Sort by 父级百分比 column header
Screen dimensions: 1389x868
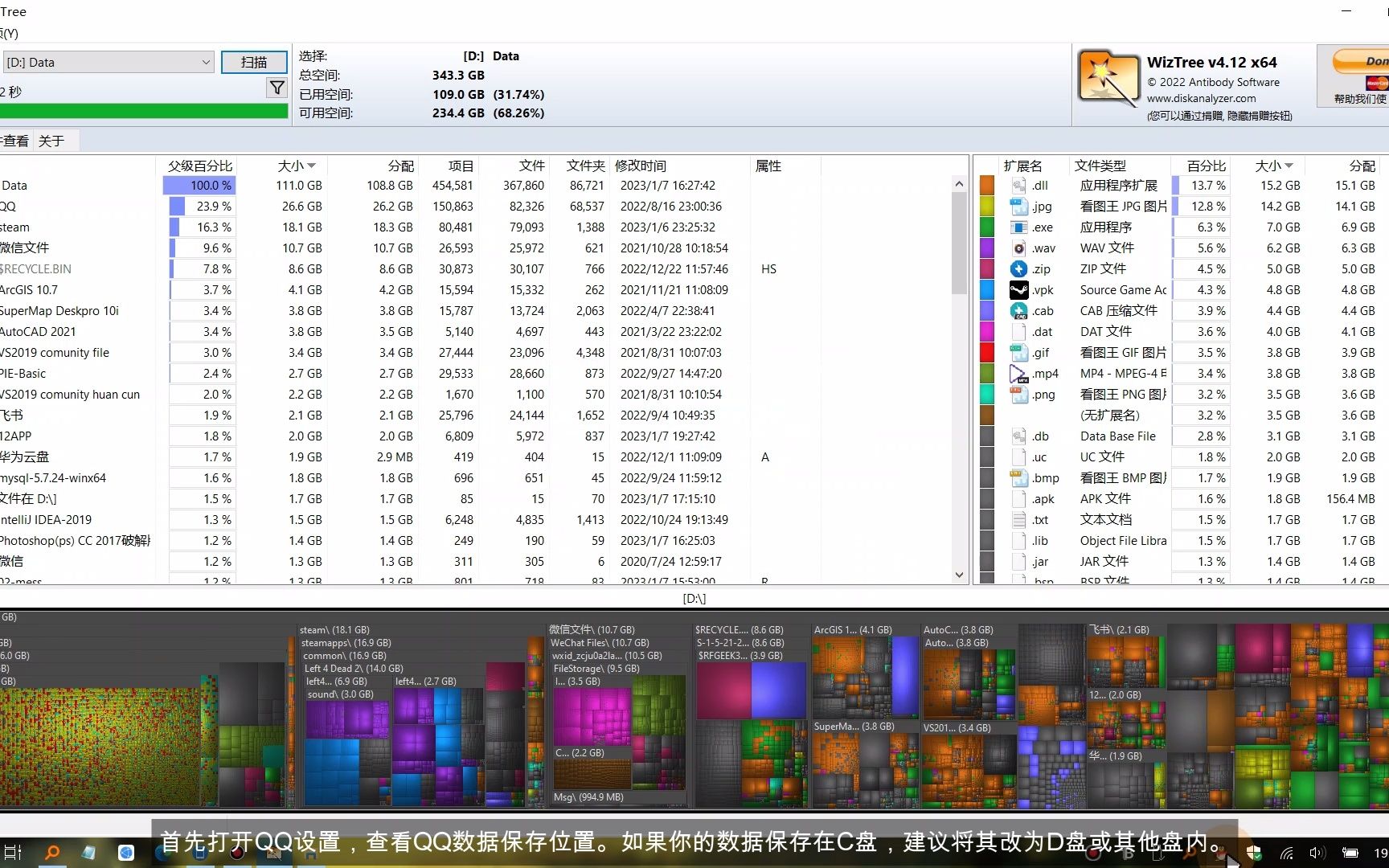pyautogui.click(x=199, y=166)
